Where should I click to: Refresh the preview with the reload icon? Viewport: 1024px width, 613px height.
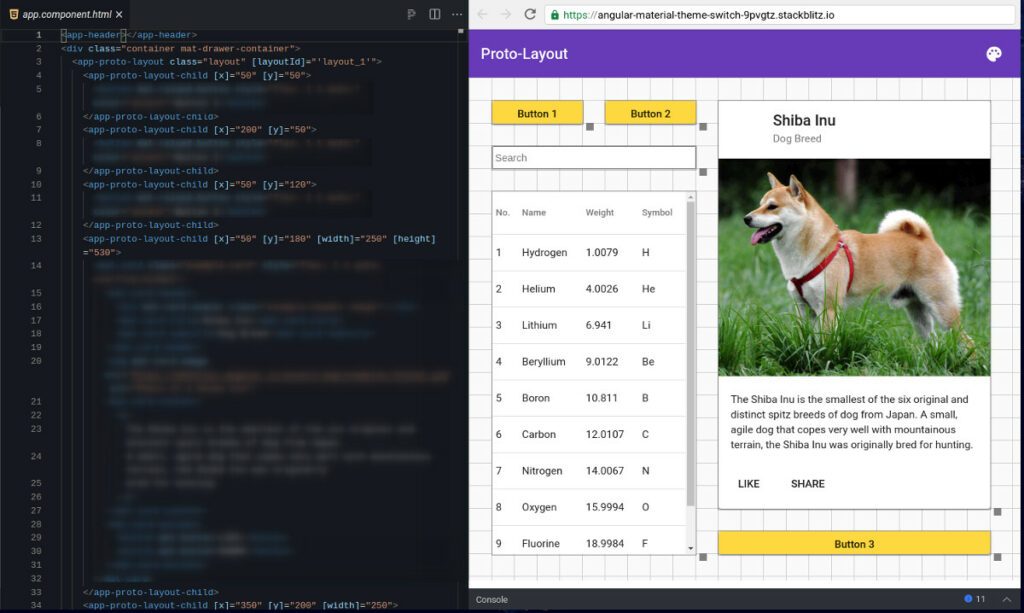click(x=530, y=15)
